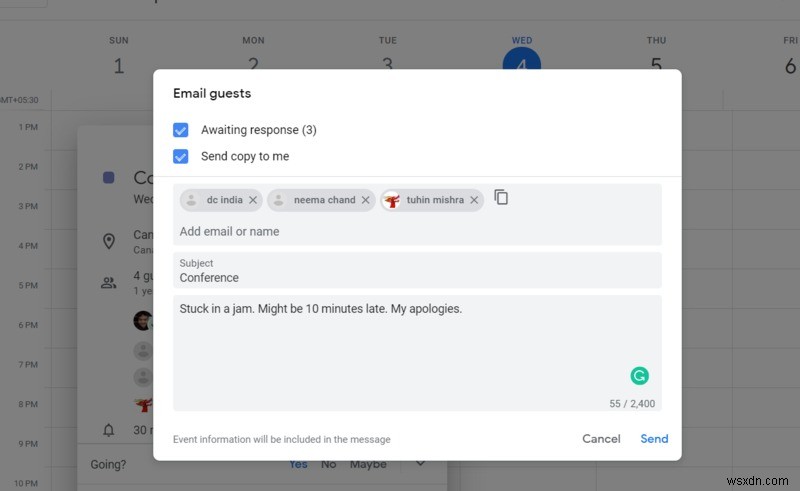Image resolution: width=800 pixels, height=491 pixels.
Task: Click into the message body text area
Action: pyautogui.click(x=417, y=353)
